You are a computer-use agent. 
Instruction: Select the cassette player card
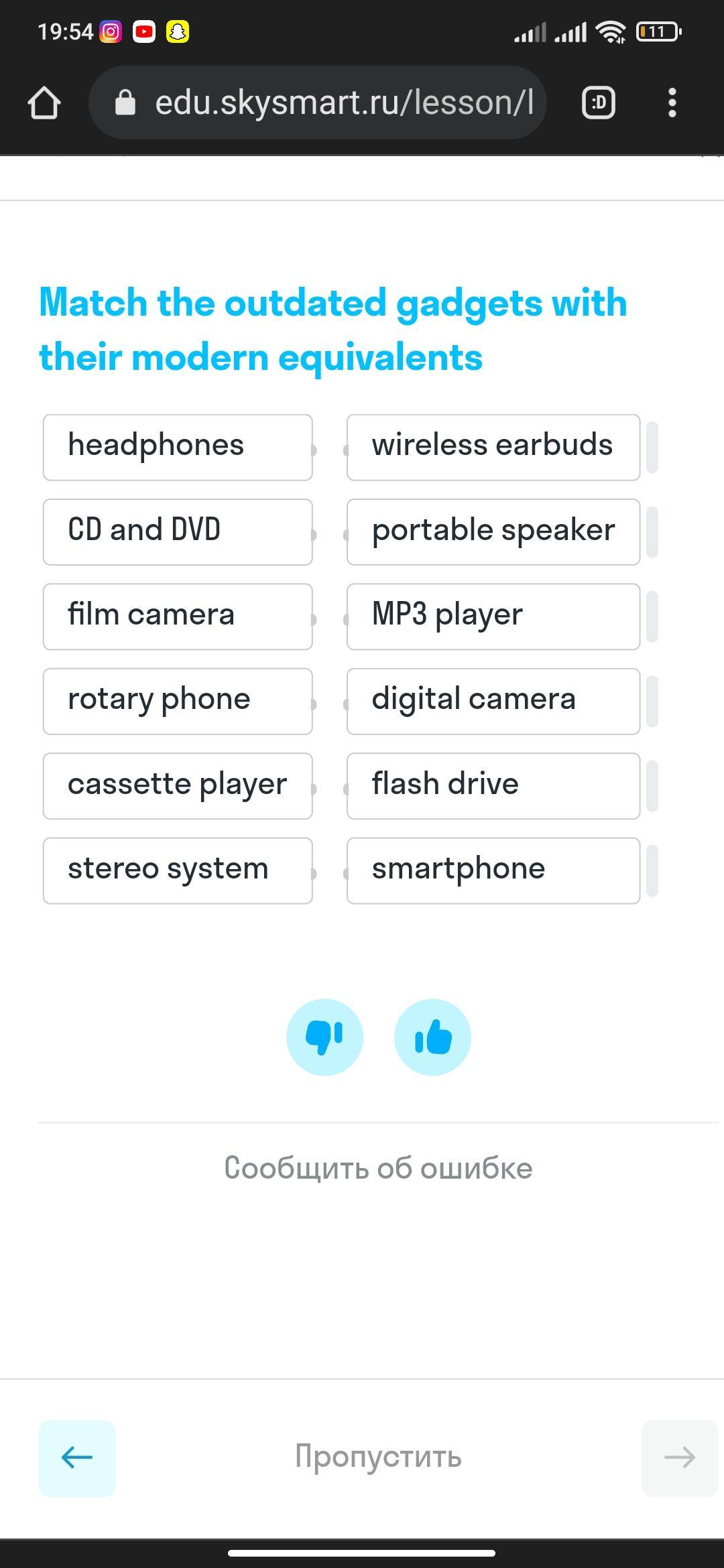pos(178,785)
